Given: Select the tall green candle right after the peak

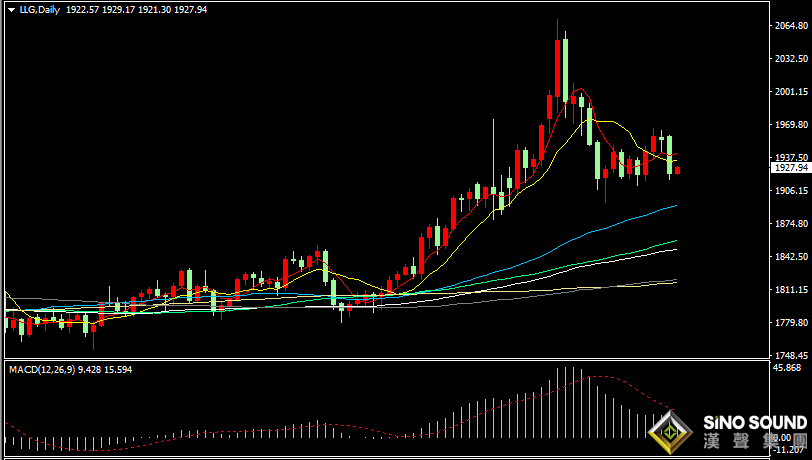Looking at the screenshot, I should click(x=566, y=67).
